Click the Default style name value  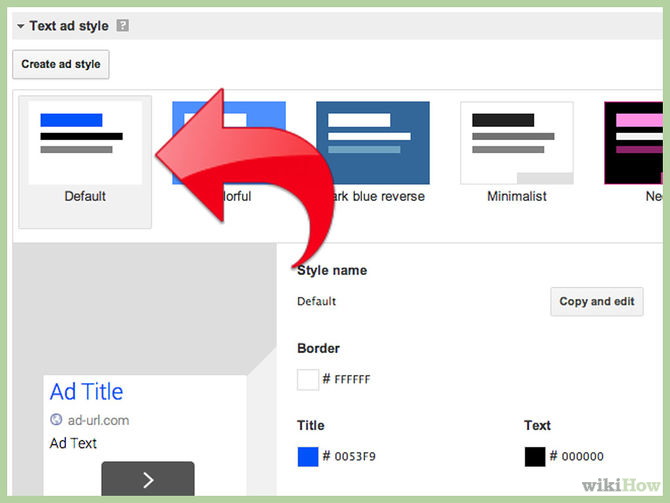pyautogui.click(x=317, y=301)
